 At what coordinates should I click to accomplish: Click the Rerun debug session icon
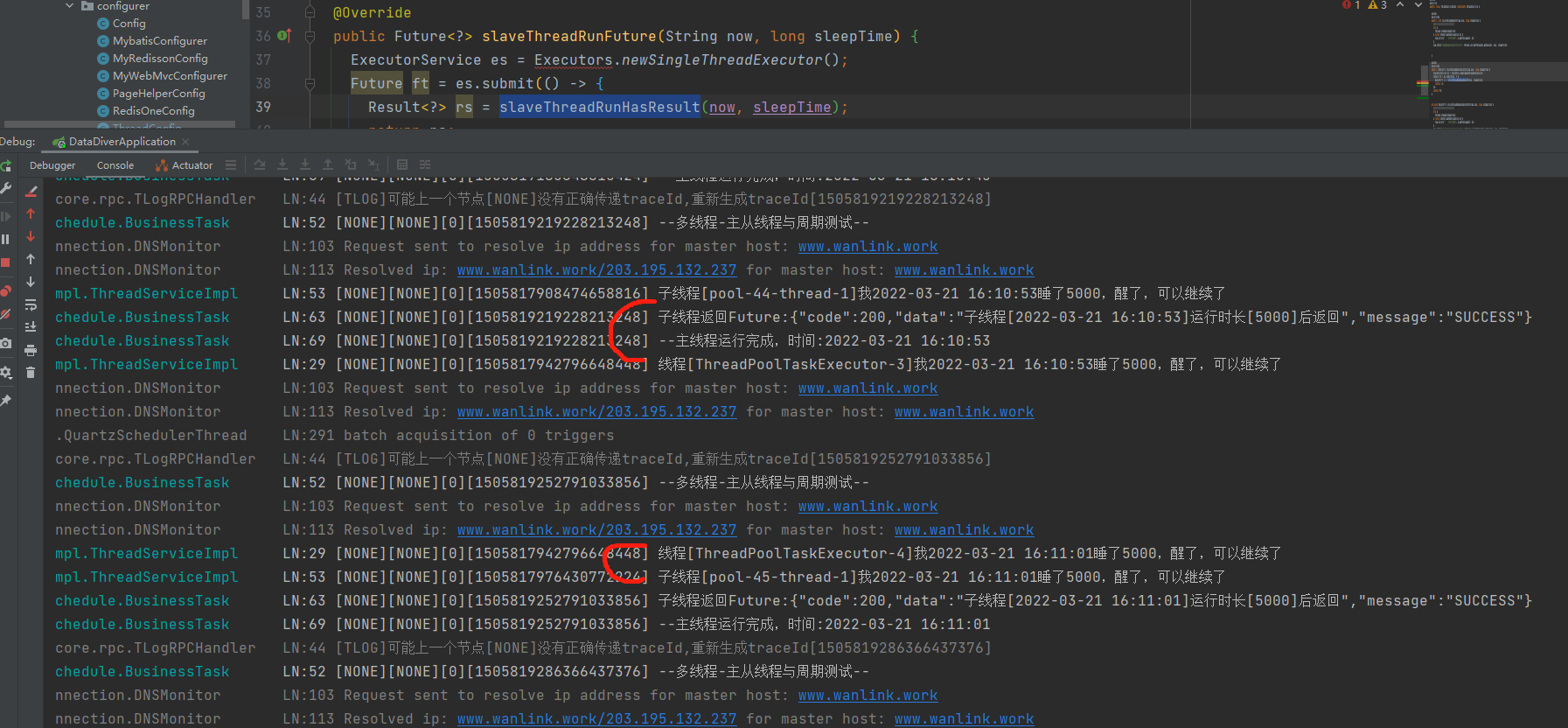5,165
